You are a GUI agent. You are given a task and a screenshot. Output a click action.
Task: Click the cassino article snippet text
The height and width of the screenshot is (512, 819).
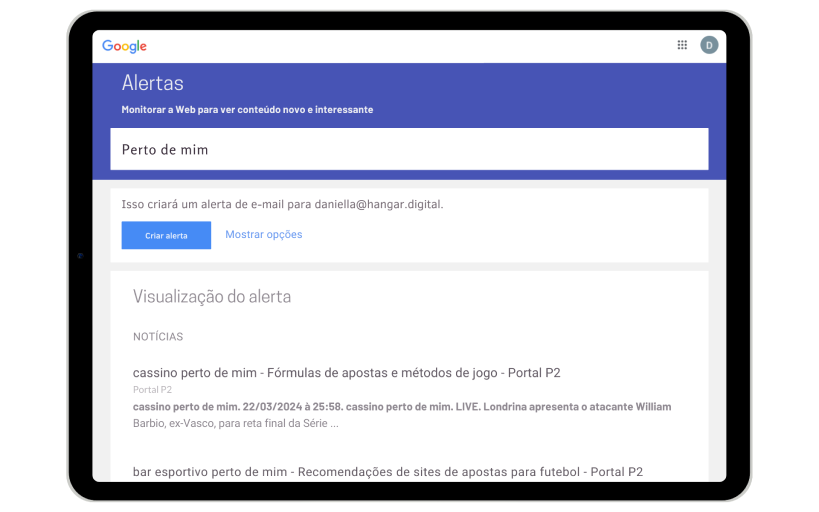coord(402,415)
